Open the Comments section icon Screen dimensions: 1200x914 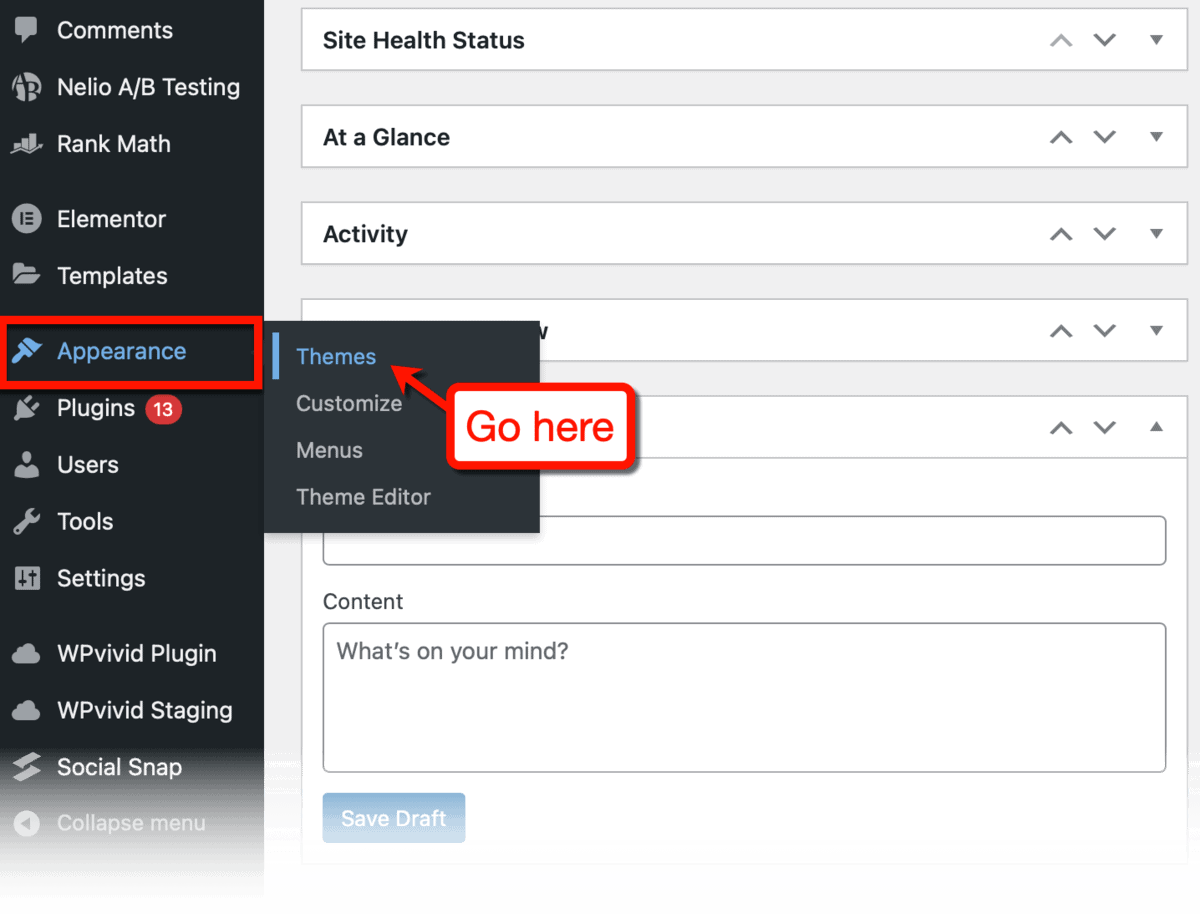tap(28, 30)
